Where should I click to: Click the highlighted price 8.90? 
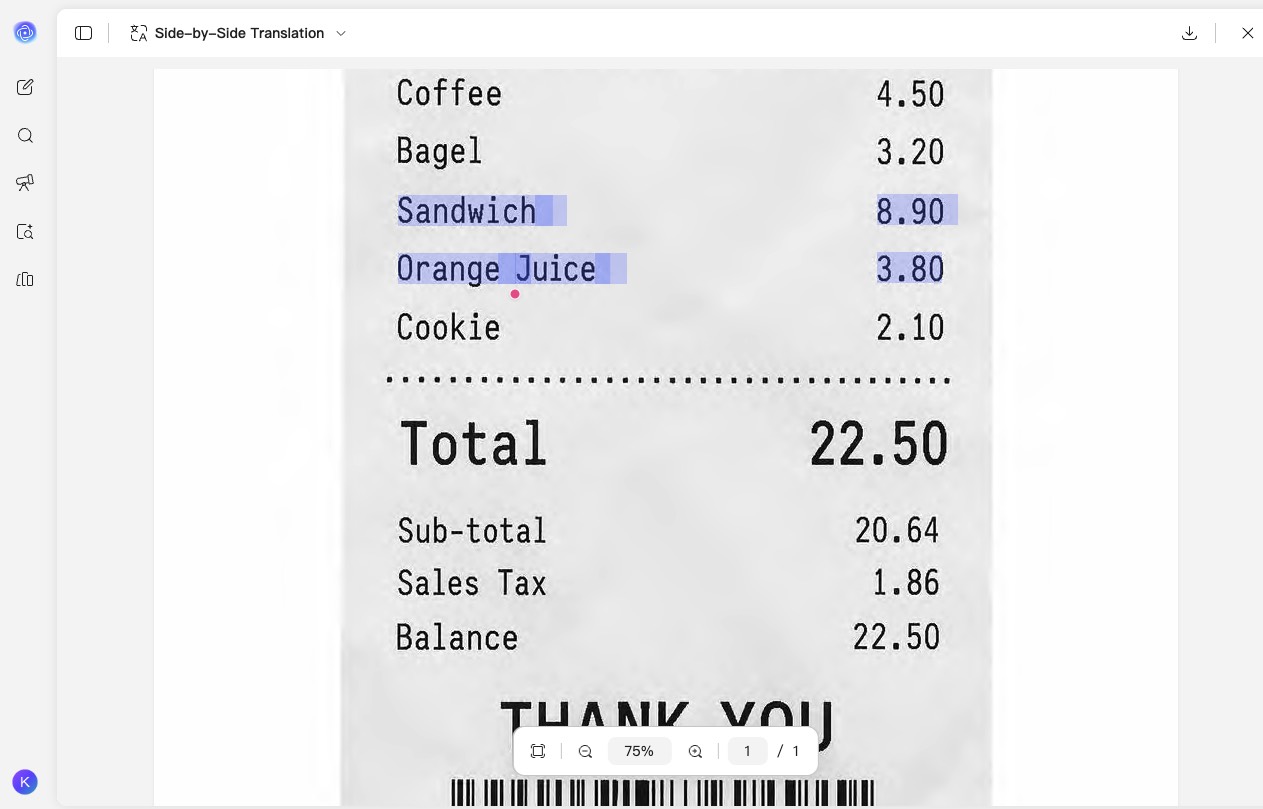[x=911, y=211]
